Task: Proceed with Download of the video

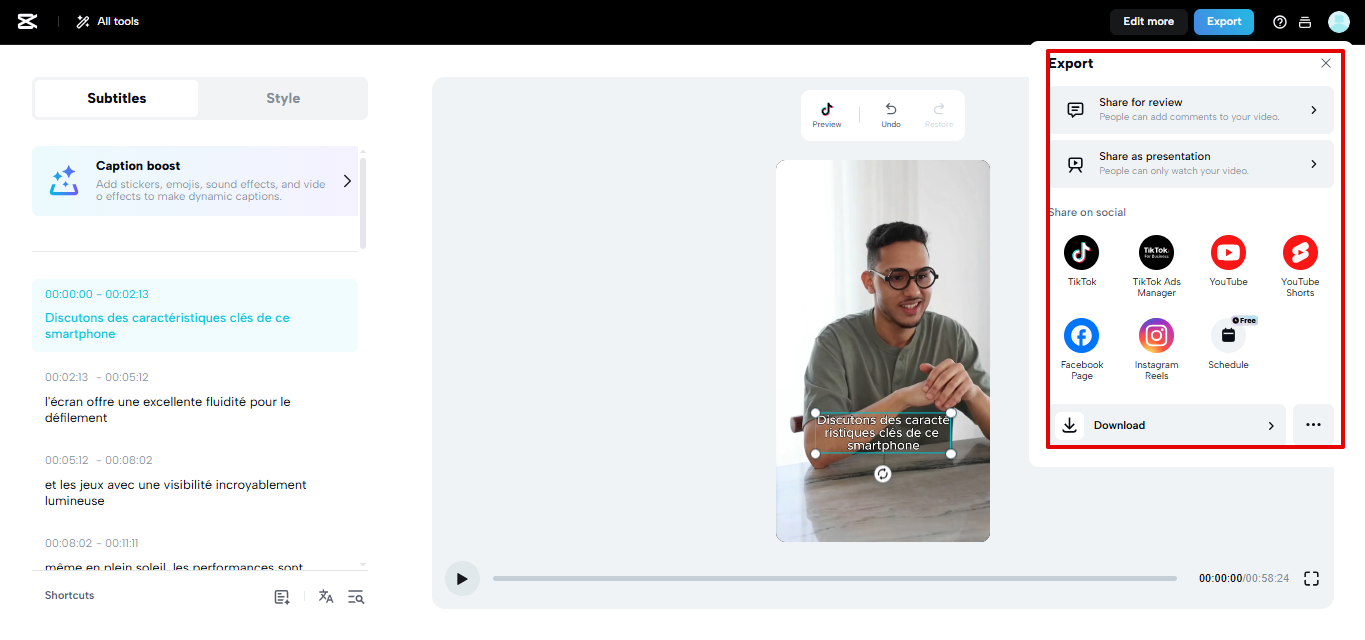Action: coord(1167,424)
